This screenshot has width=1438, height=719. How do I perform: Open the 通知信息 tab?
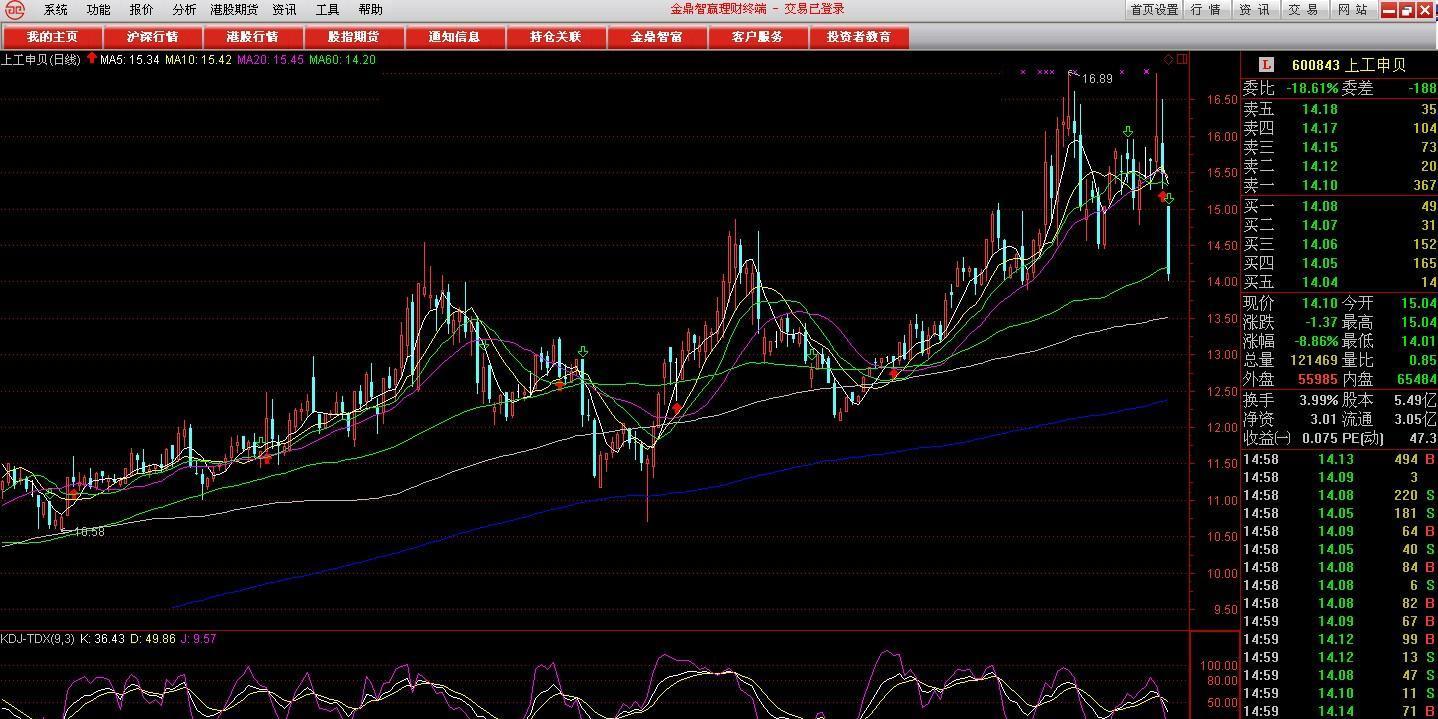coord(454,37)
